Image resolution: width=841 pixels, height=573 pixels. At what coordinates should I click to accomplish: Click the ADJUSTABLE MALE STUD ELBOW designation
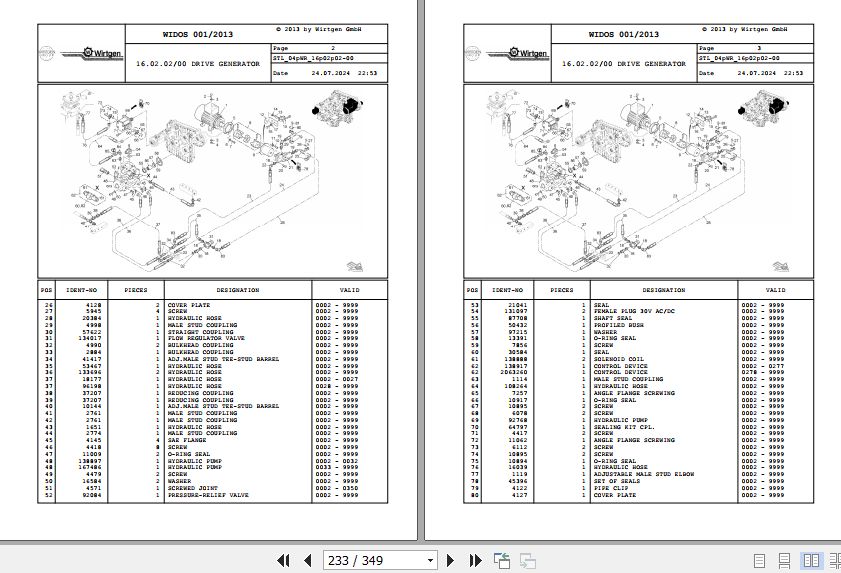(644, 474)
